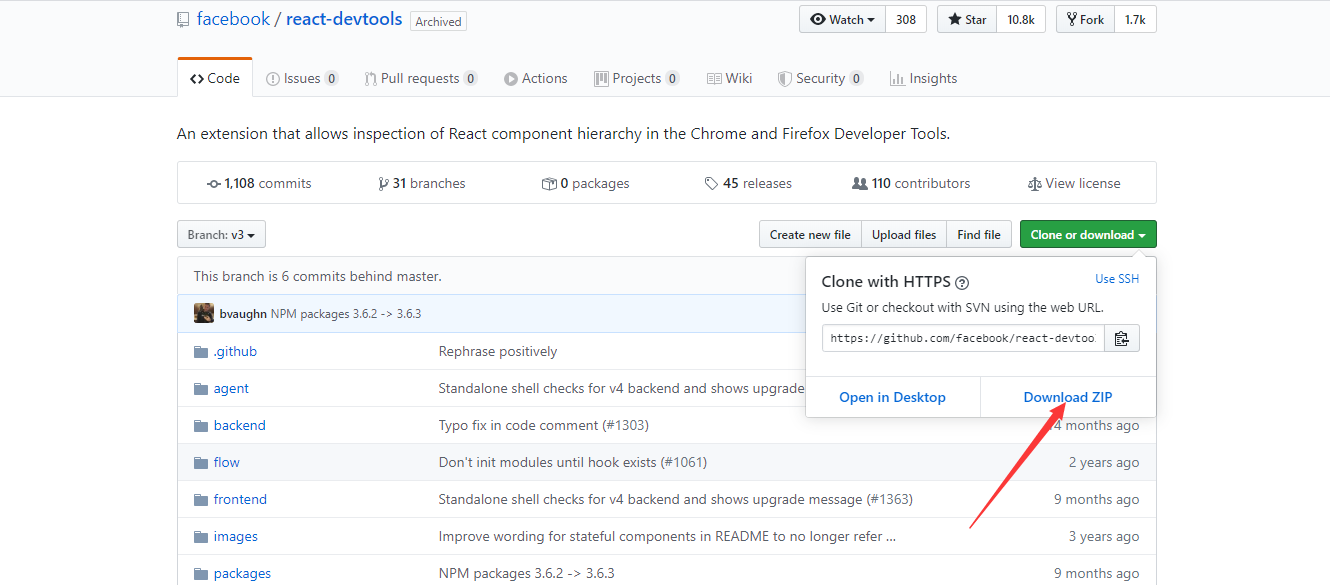The width and height of the screenshot is (1330, 585).
Task: Click the Pull requests icon
Action: [371, 79]
